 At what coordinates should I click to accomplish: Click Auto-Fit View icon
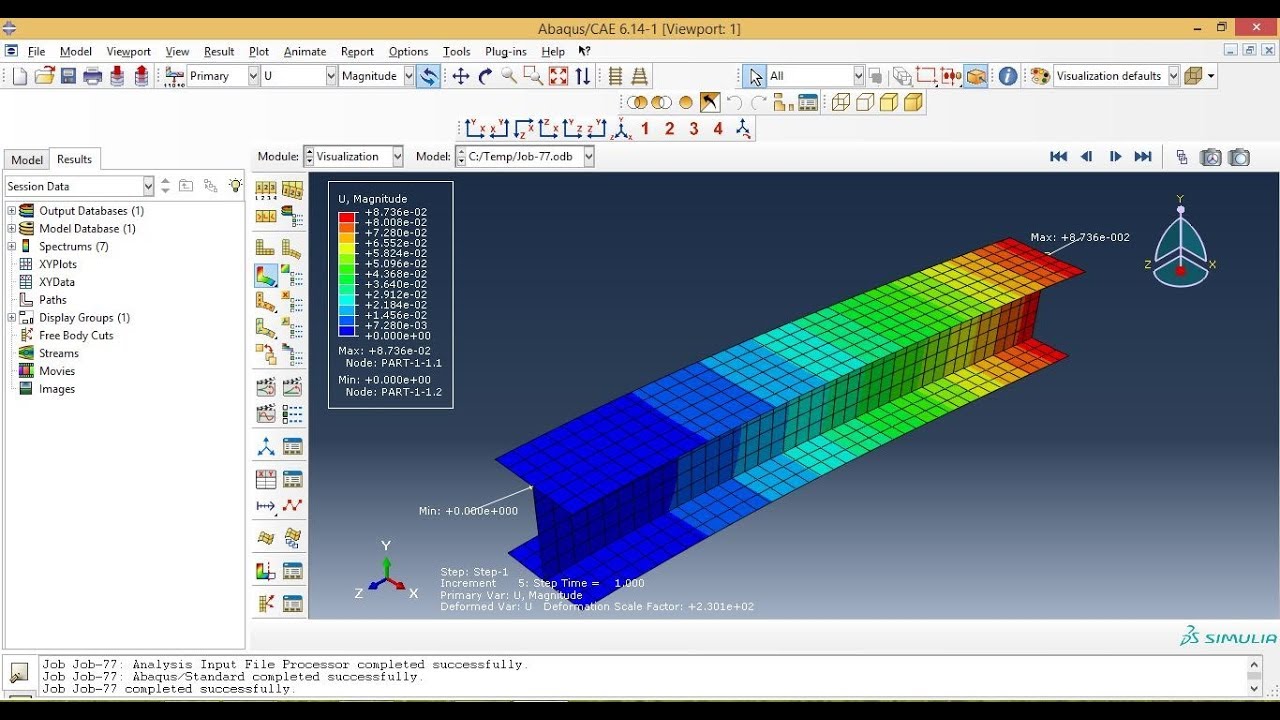[x=558, y=76]
